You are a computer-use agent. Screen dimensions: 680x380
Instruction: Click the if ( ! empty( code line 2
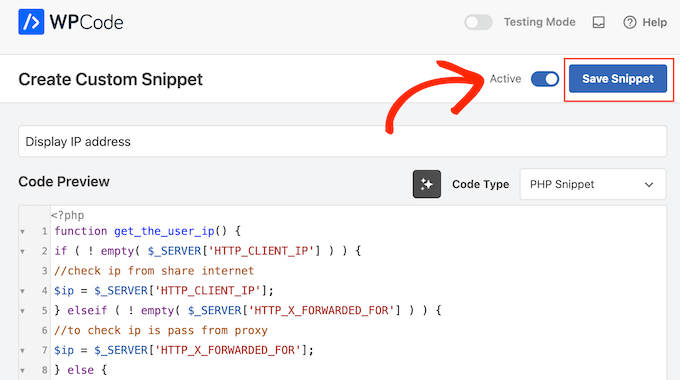(x=208, y=251)
